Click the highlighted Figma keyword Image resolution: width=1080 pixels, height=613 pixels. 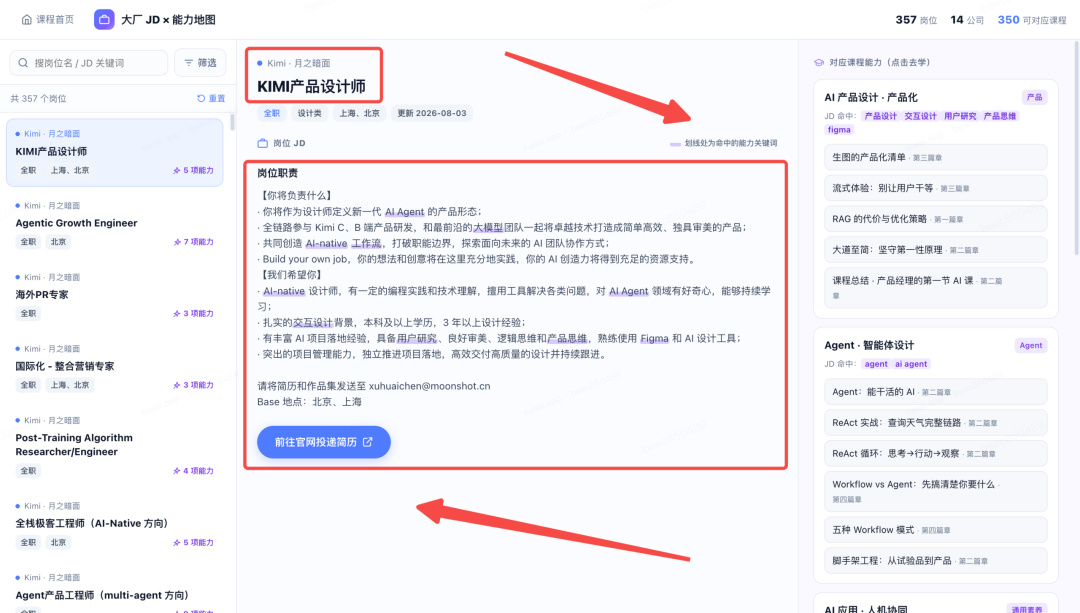tap(654, 338)
